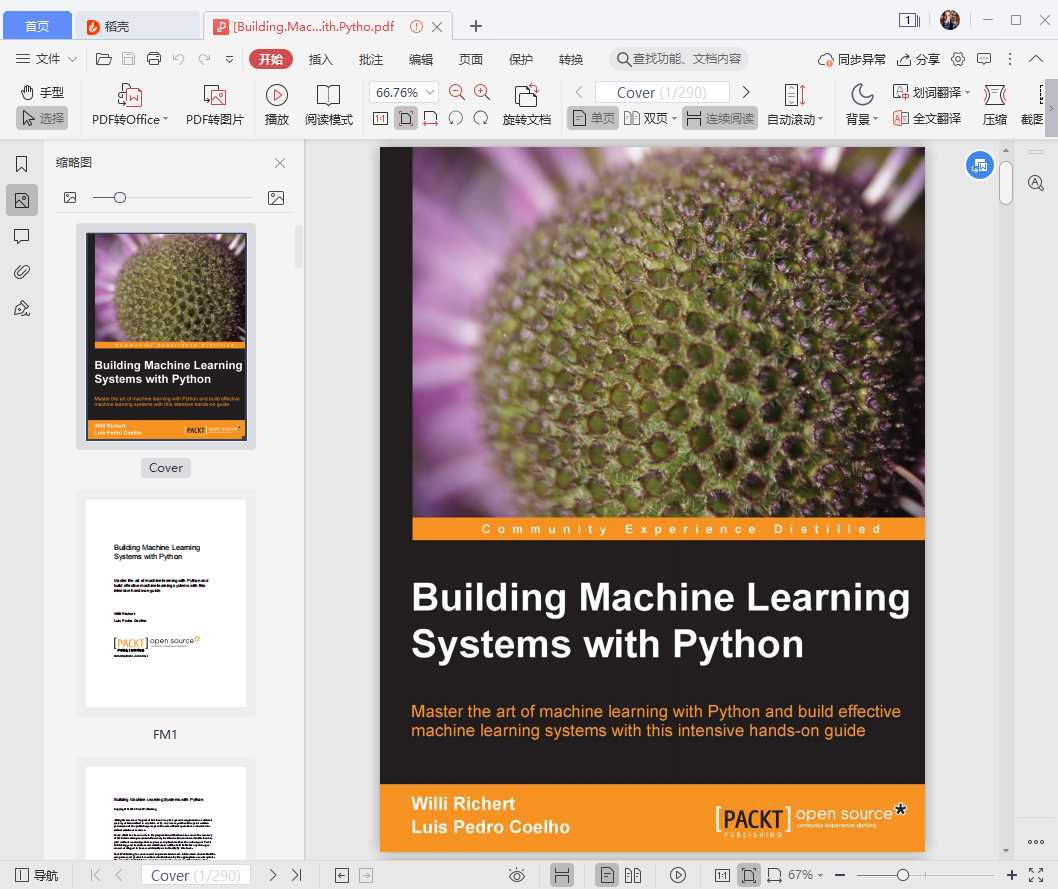
Task: Open comments panel icon in sidebar
Action: coord(22,236)
